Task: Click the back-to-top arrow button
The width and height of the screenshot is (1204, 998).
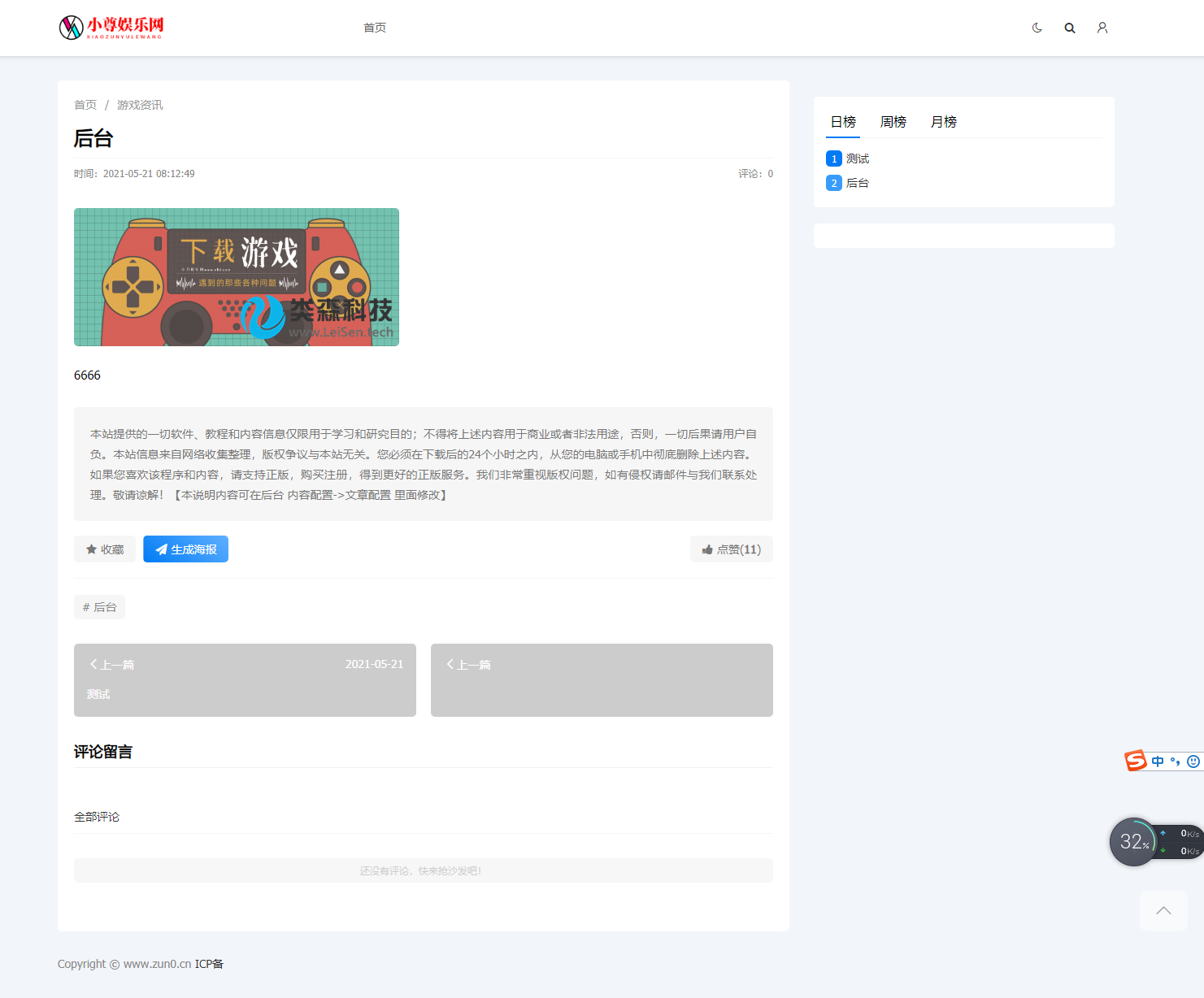Action: tap(1163, 910)
